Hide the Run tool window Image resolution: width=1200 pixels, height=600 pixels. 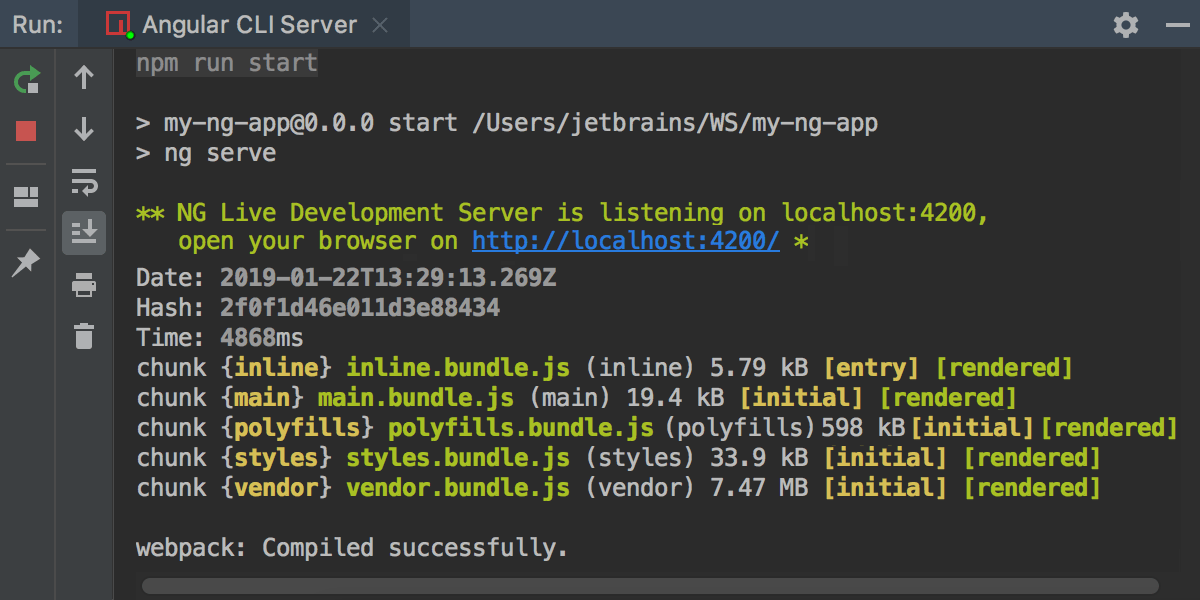tap(1177, 24)
